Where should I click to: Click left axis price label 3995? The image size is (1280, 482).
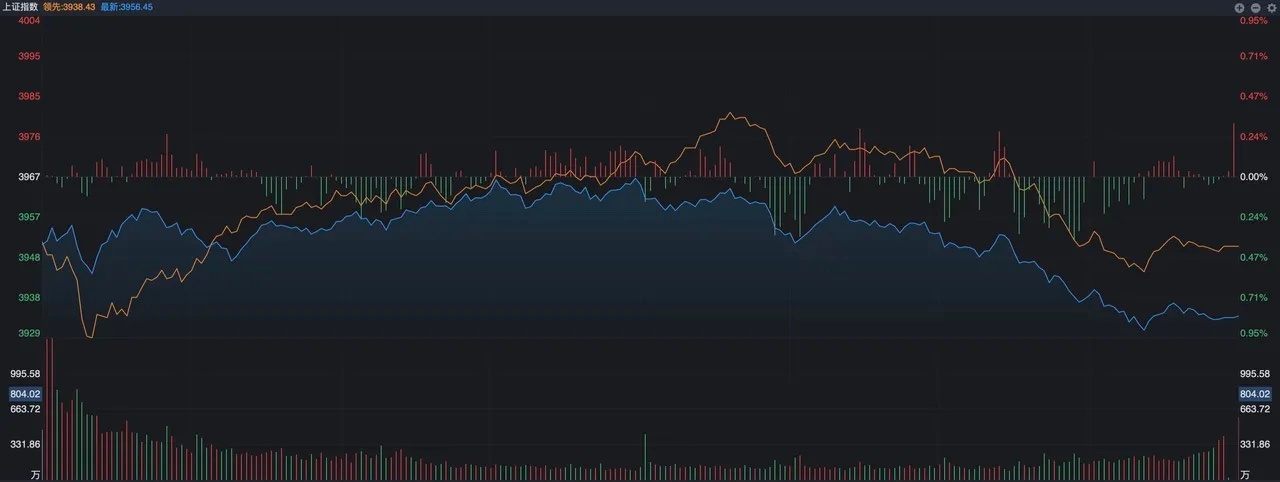pos(29,56)
